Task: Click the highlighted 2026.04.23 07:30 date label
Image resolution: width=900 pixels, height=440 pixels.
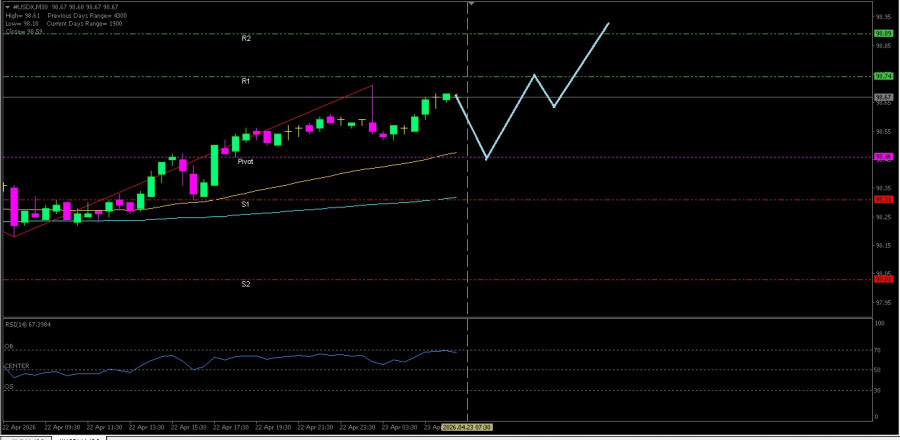Action: (x=468, y=427)
